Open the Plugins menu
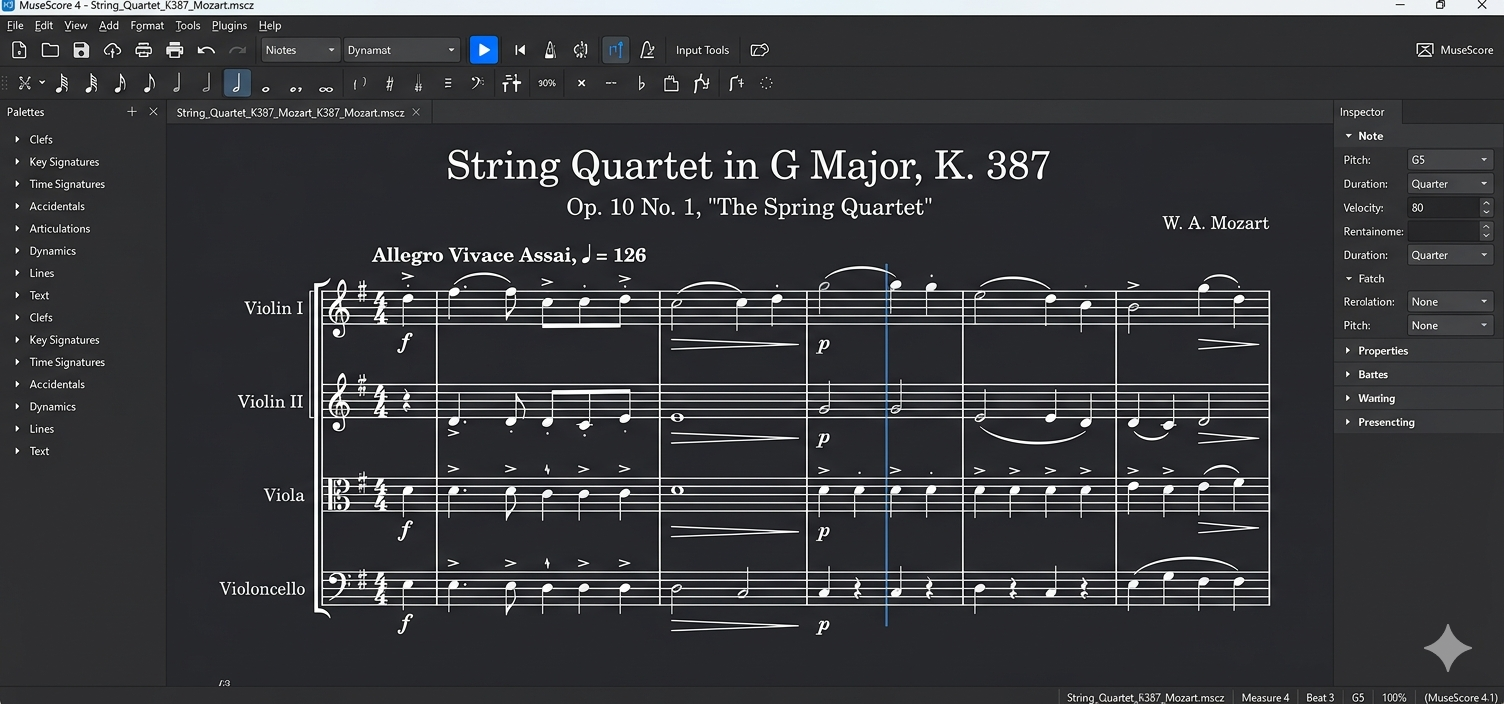This screenshot has width=1504, height=704. [229, 25]
